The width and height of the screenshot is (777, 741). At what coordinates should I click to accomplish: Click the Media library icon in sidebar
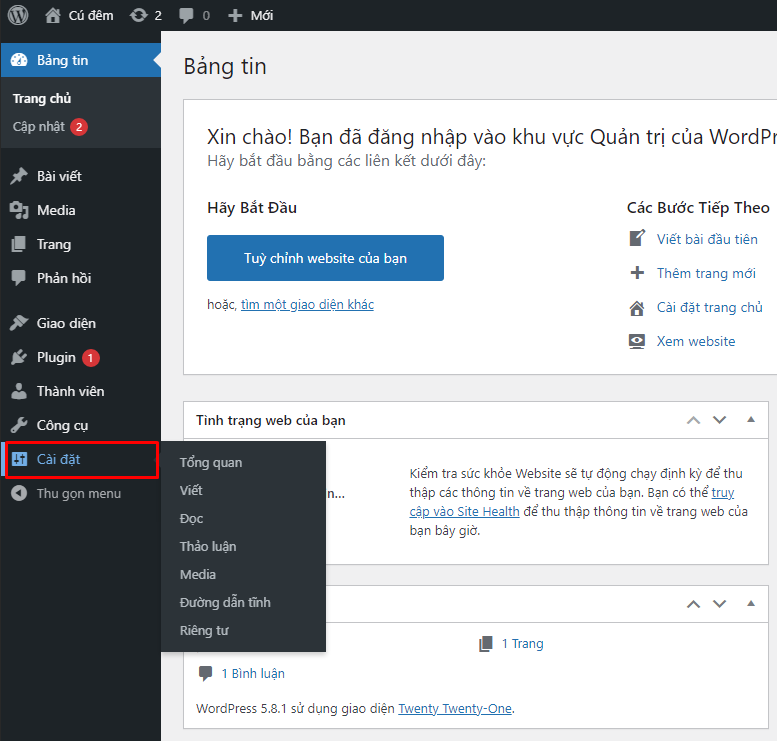coord(19,210)
